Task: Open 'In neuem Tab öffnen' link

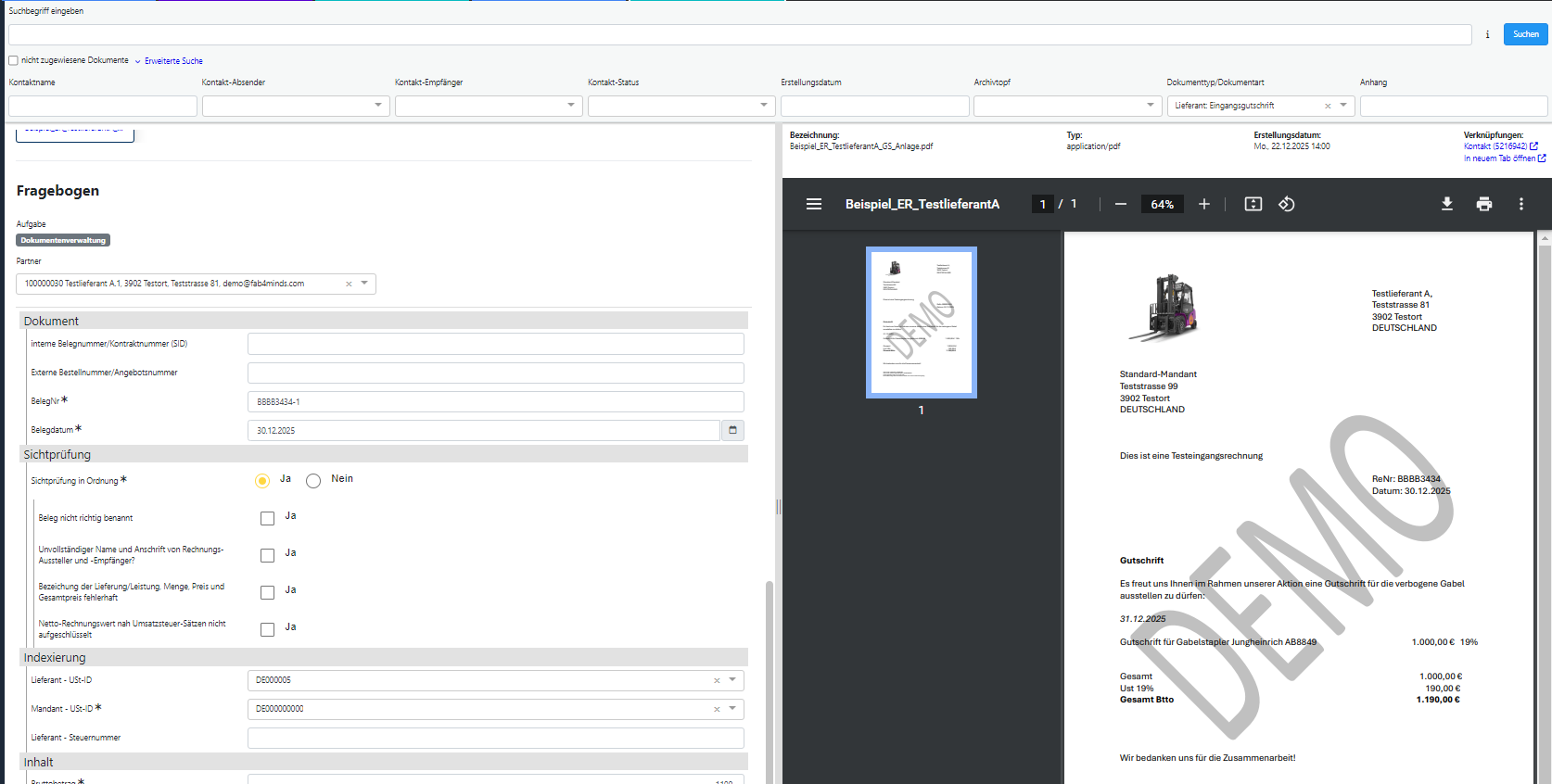Action: (1499, 158)
